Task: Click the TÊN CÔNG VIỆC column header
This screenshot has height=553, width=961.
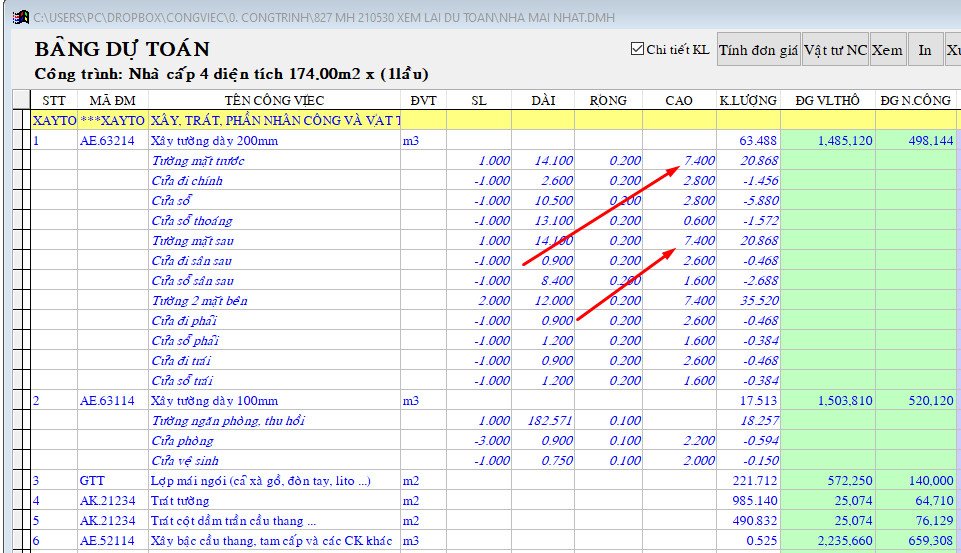Action: click(x=274, y=100)
